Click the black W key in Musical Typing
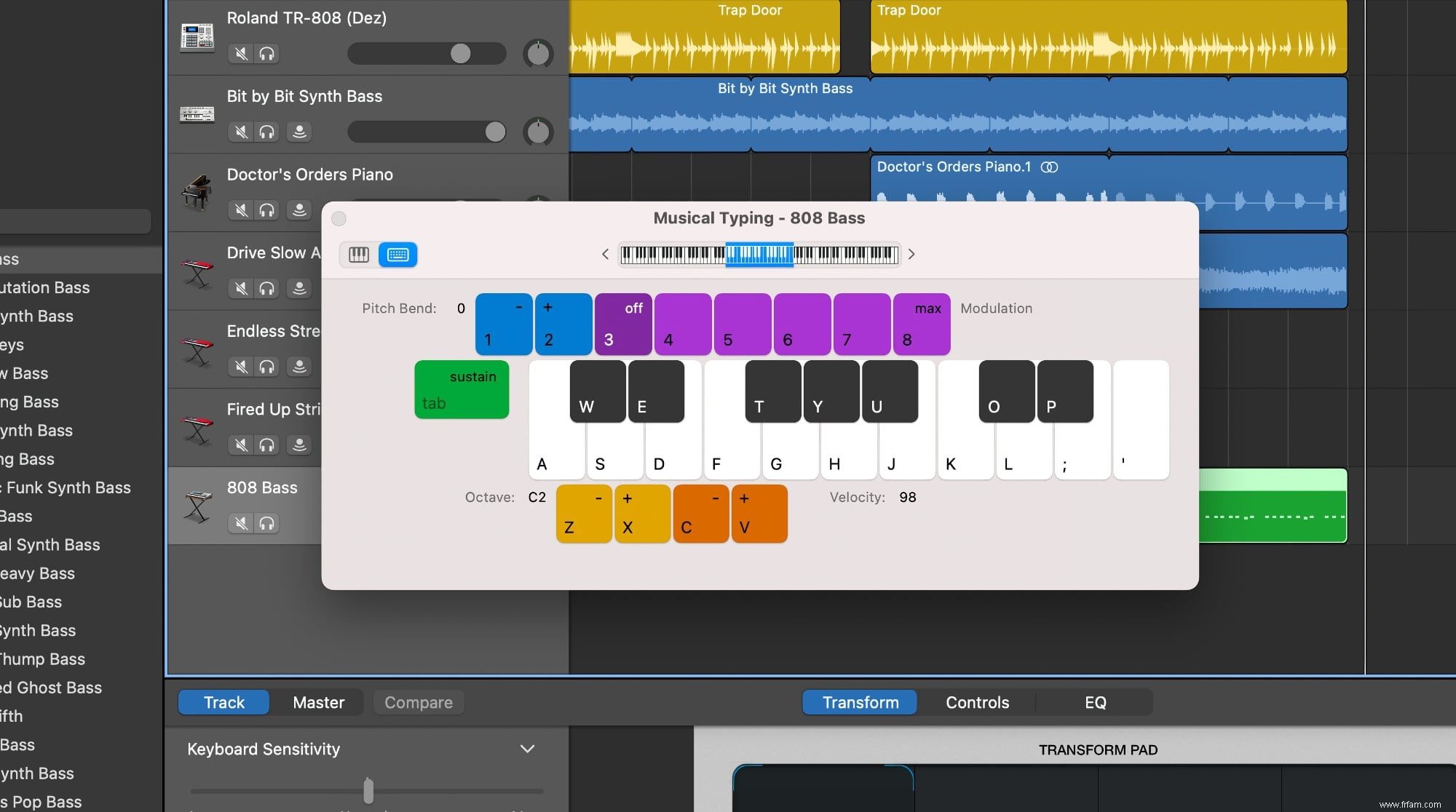 [598, 391]
